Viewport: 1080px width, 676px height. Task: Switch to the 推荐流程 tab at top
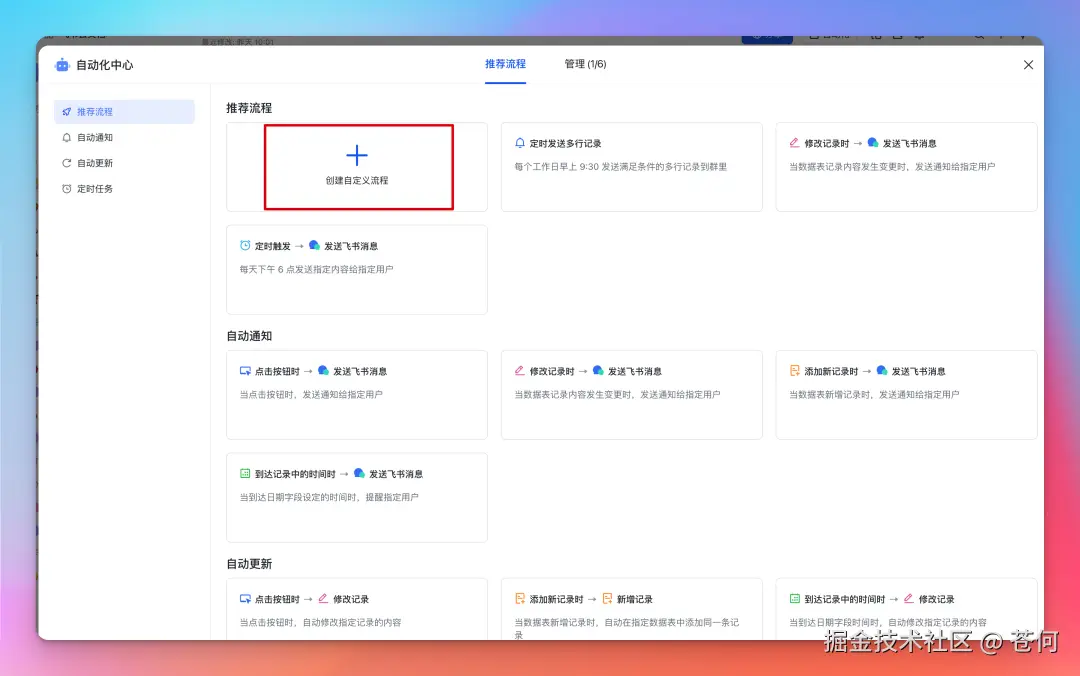(x=505, y=64)
